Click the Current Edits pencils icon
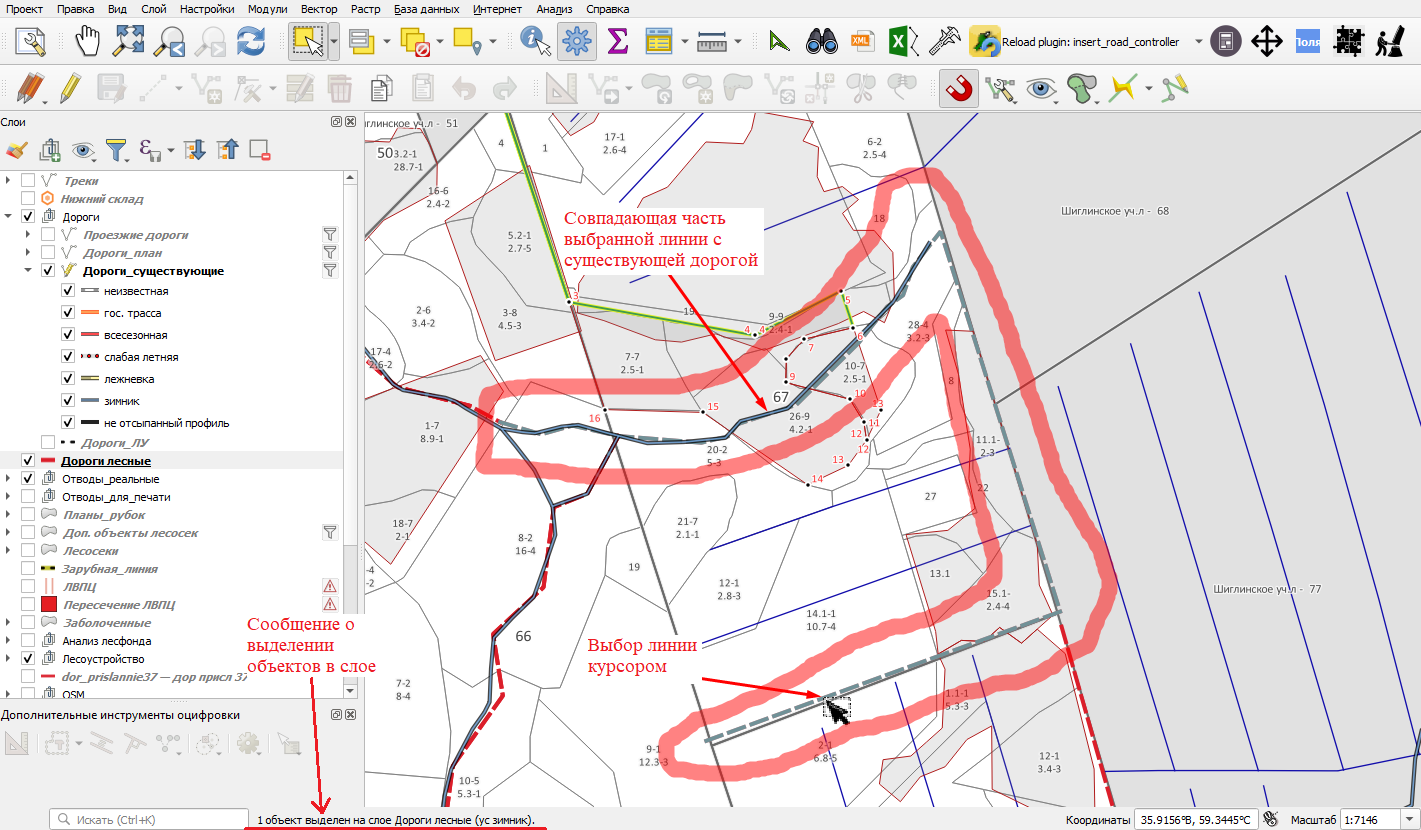Viewport: 1421px width, 830px height. [30, 89]
